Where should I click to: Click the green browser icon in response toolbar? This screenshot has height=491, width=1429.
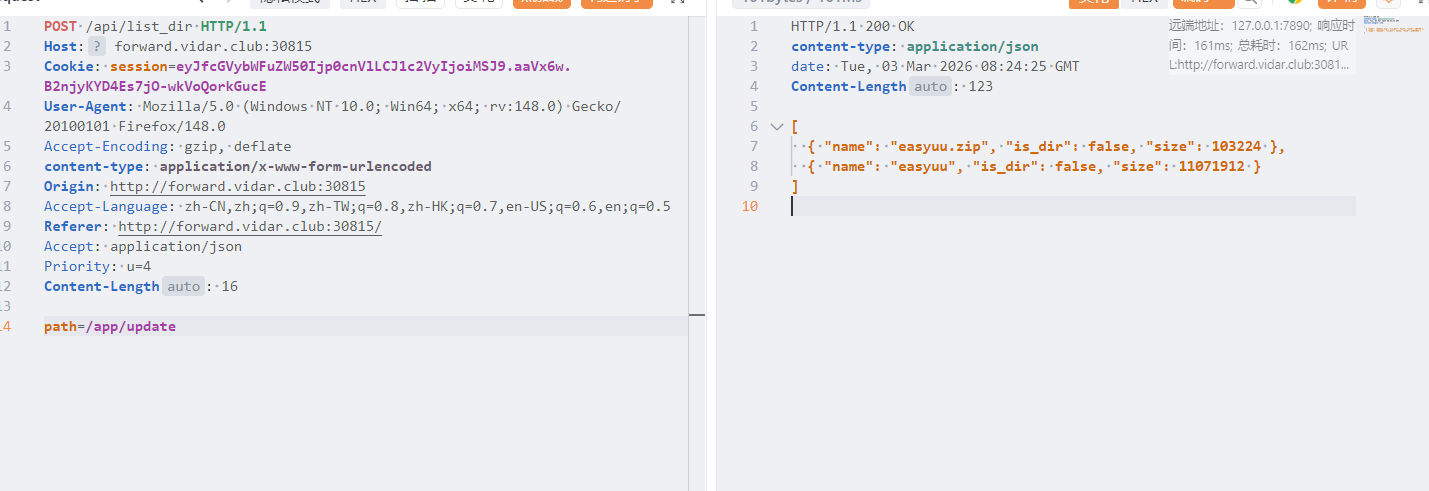[x=1295, y=3]
